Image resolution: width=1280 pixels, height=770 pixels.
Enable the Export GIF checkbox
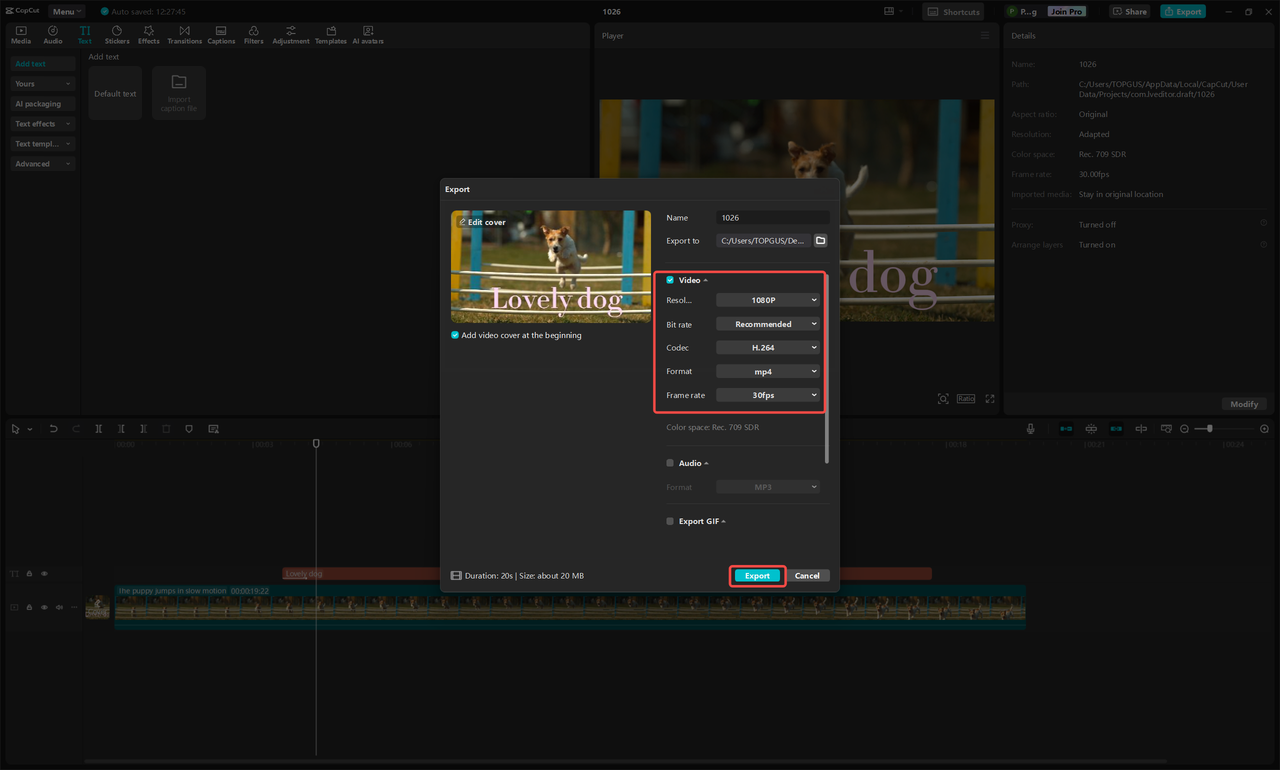click(x=670, y=521)
